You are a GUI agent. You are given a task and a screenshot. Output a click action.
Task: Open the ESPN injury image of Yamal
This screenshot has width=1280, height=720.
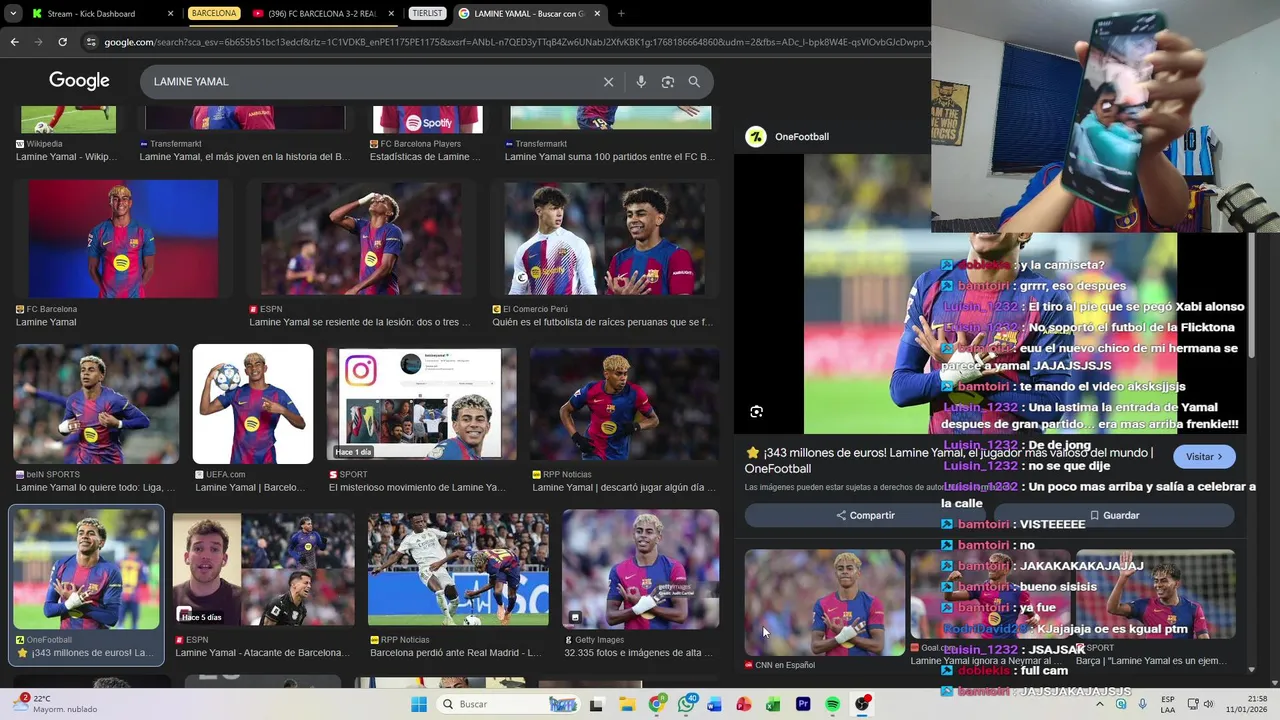[x=361, y=239]
